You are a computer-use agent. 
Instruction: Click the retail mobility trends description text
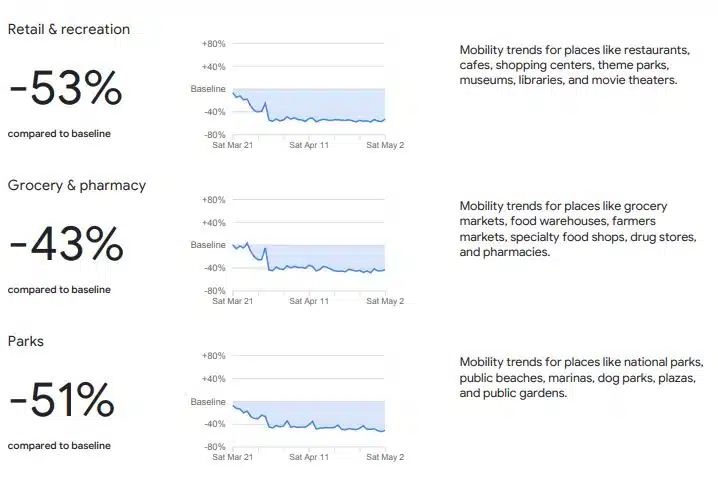[575, 65]
